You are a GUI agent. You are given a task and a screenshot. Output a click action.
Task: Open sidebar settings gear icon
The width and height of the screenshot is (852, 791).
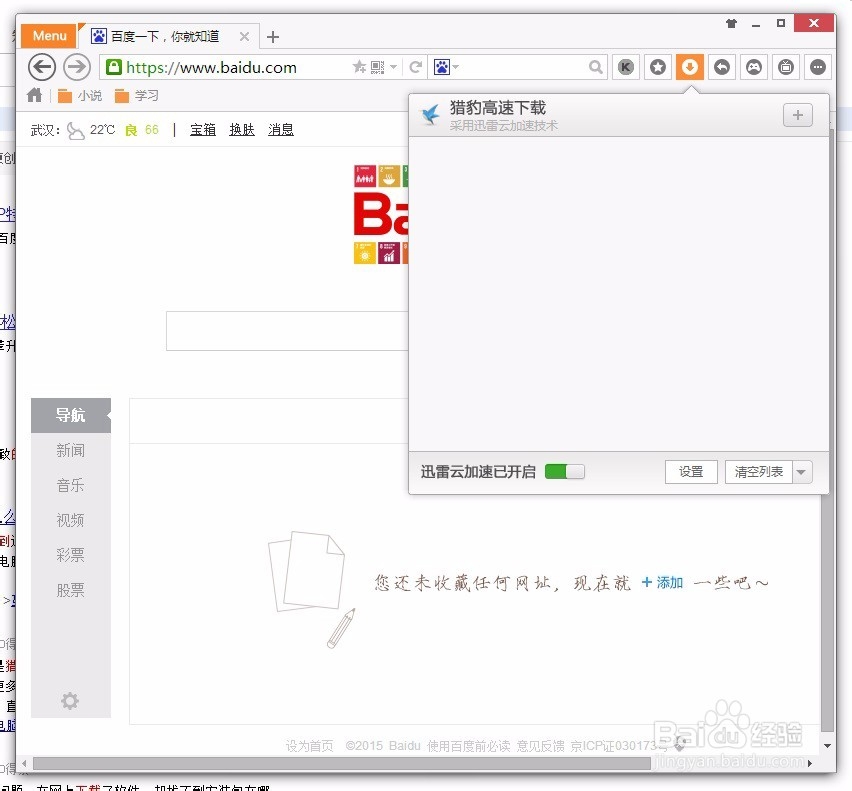[70, 701]
